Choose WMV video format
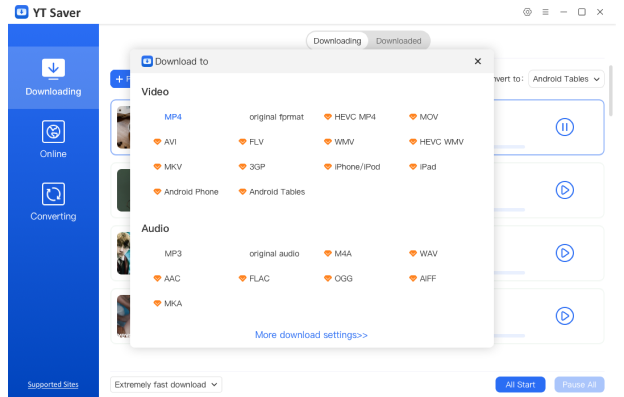This screenshot has width=624, height=397. (x=339, y=142)
